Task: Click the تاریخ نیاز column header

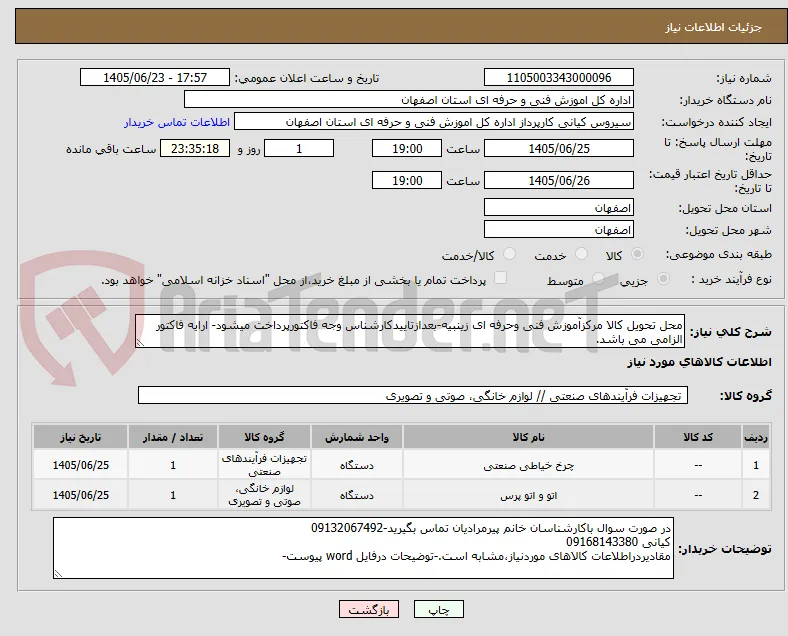Action: click(80, 437)
